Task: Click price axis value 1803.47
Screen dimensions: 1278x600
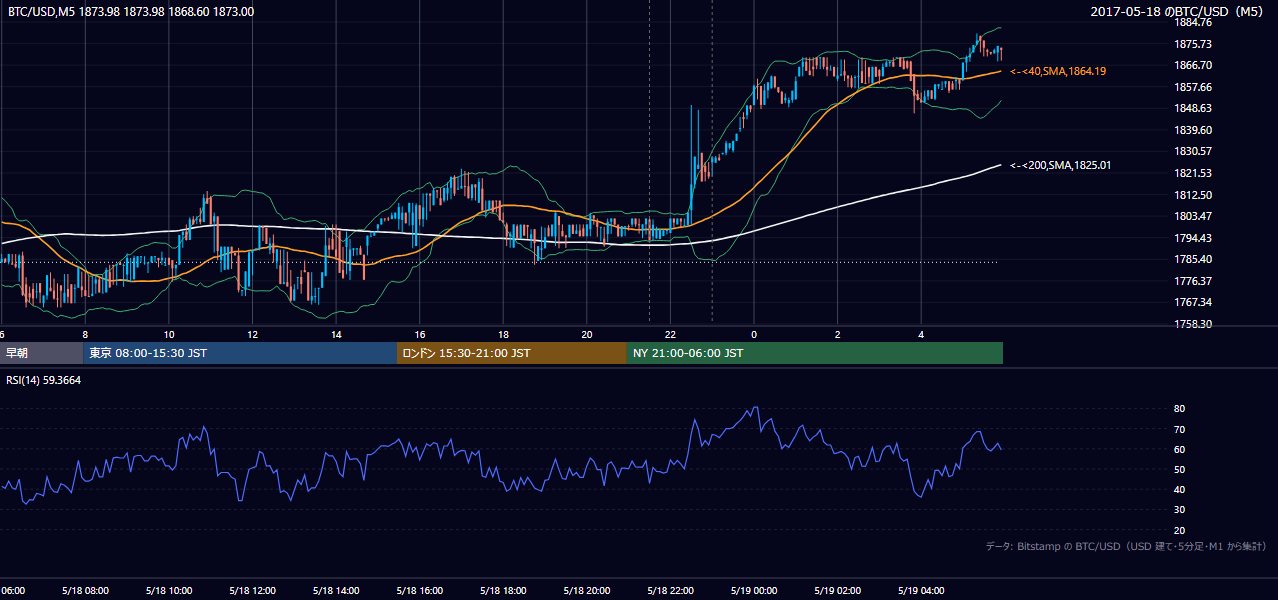Action: point(1193,216)
